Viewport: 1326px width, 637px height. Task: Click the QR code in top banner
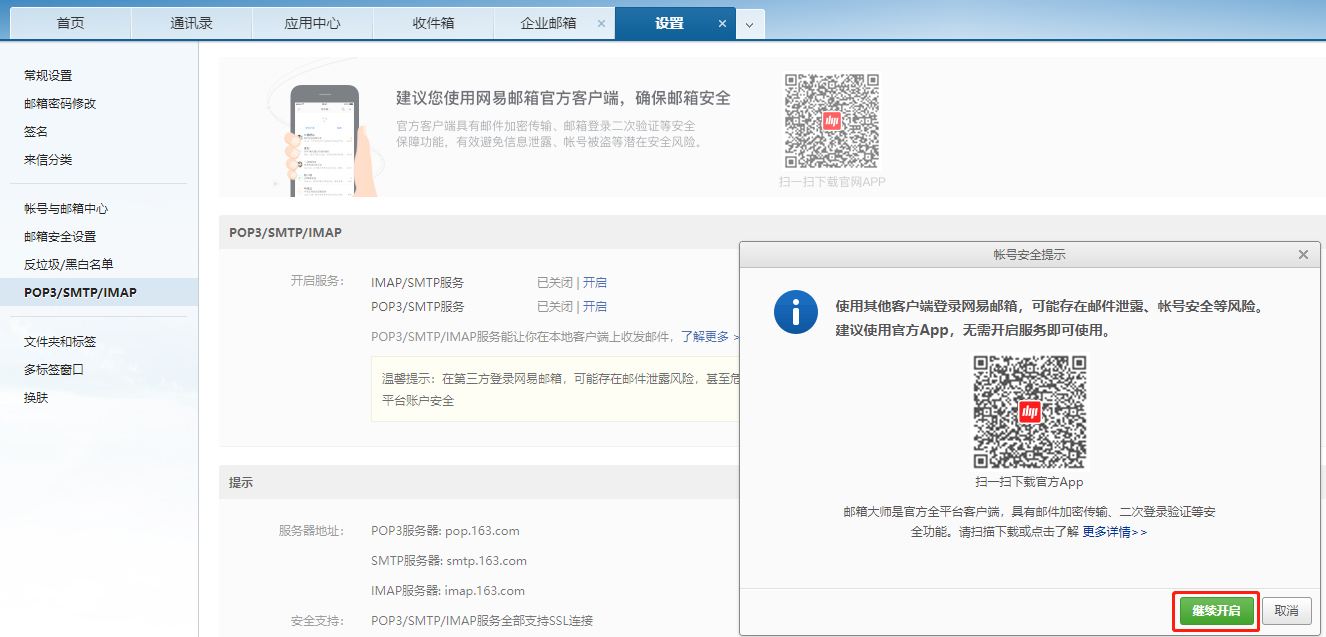tap(831, 121)
